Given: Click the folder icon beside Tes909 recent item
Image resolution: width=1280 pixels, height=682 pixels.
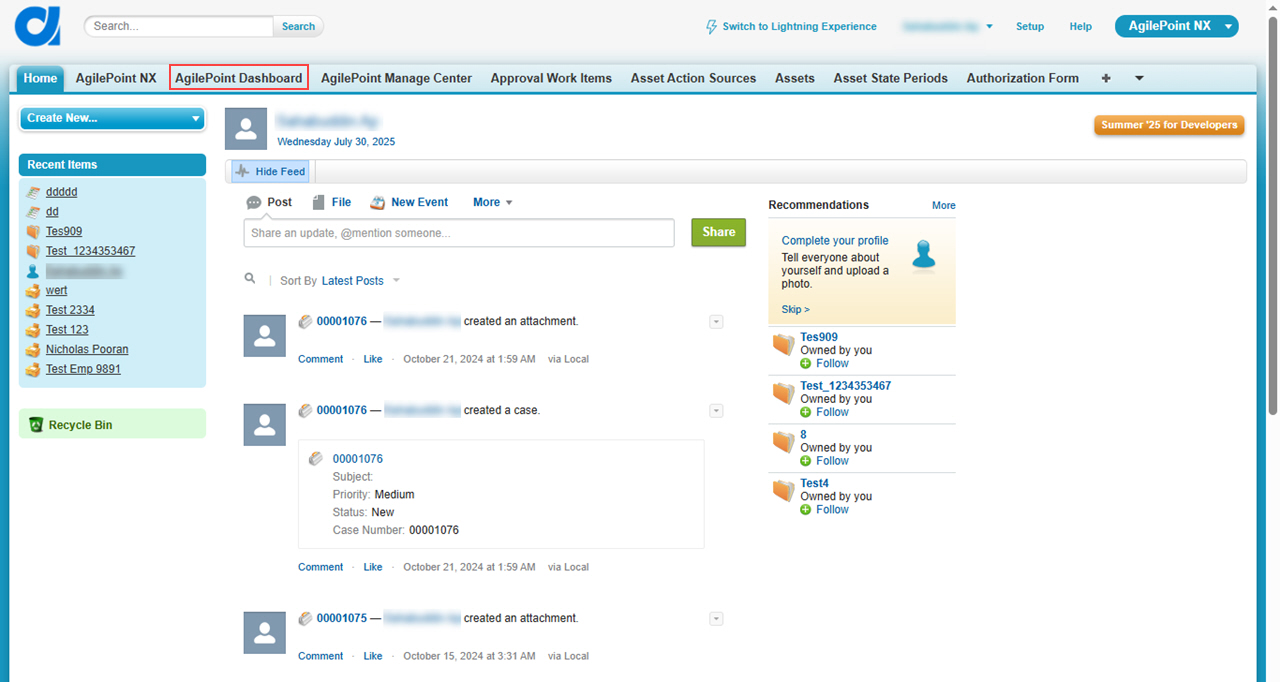Looking at the screenshot, I should (x=33, y=231).
